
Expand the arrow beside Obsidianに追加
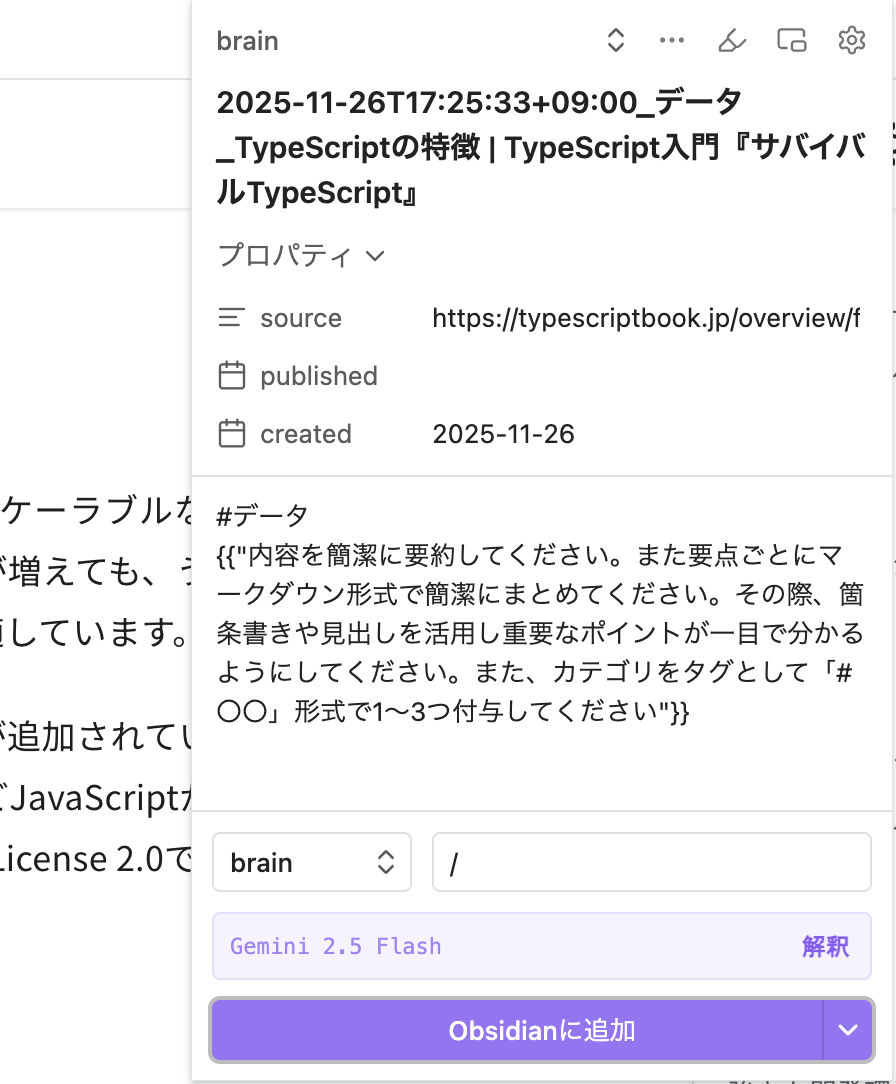tap(848, 1030)
